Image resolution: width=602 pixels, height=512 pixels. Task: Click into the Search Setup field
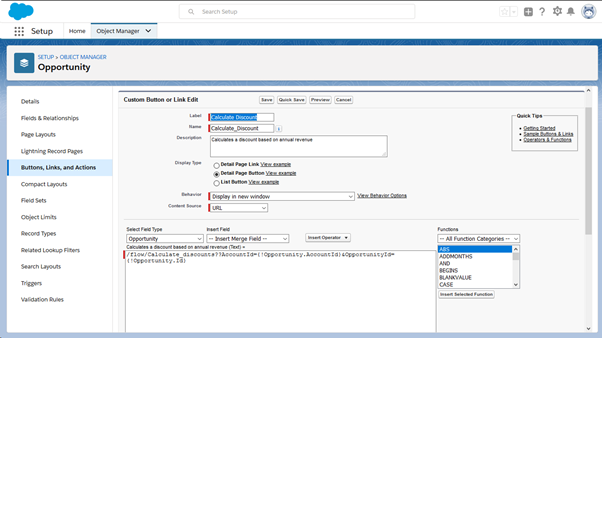coord(300,12)
